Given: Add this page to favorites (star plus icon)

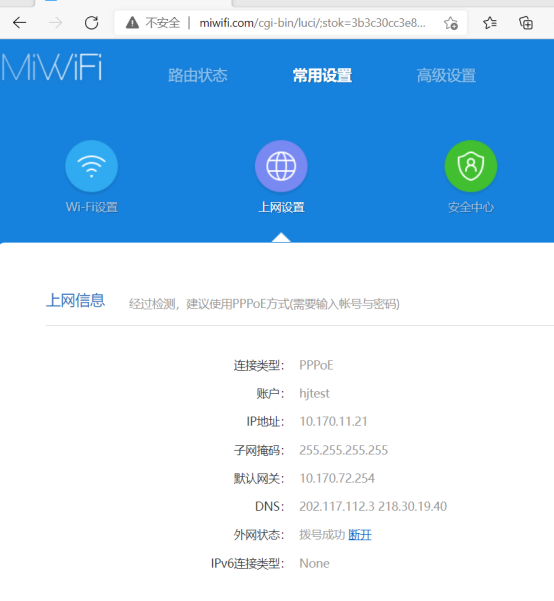Looking at the screenshot, I should pyautogui.click(x=451, y=23).
